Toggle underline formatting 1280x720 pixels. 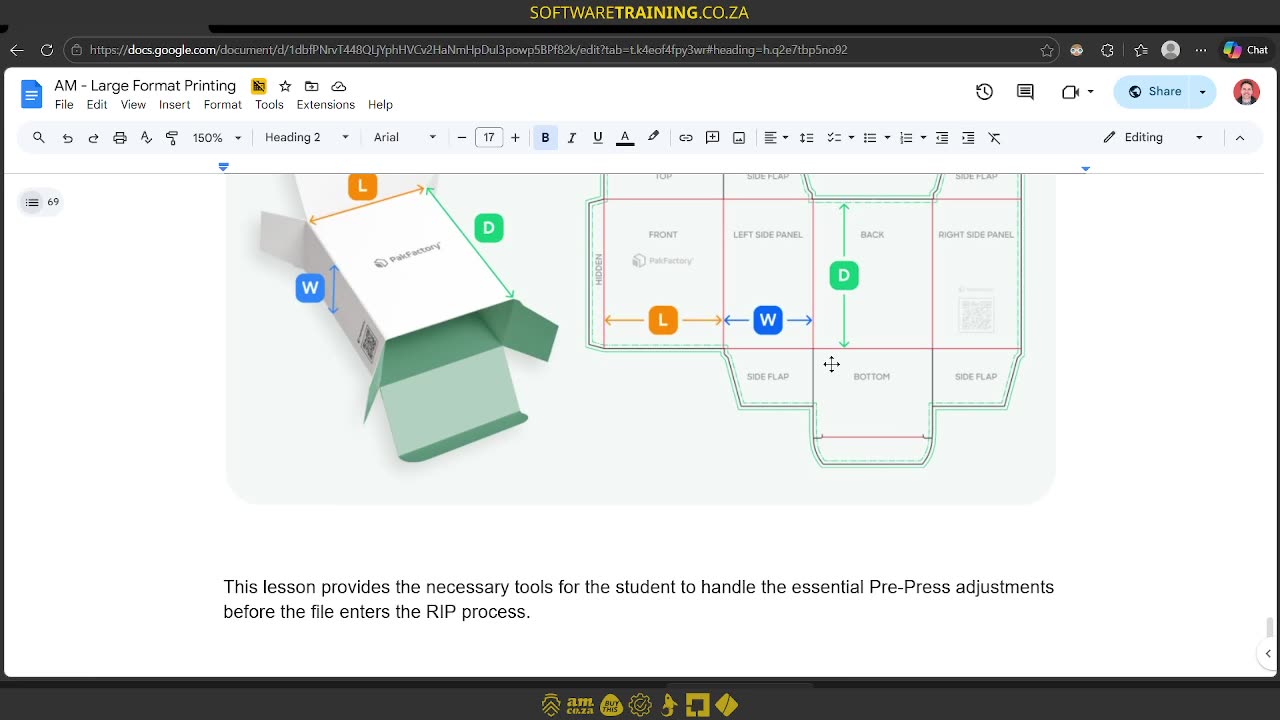click(x=598, y=137)
